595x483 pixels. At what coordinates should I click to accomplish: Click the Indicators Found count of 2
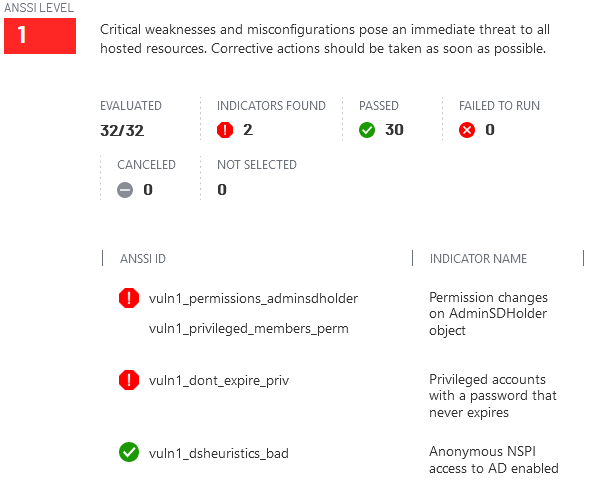[x=248, y=130]
